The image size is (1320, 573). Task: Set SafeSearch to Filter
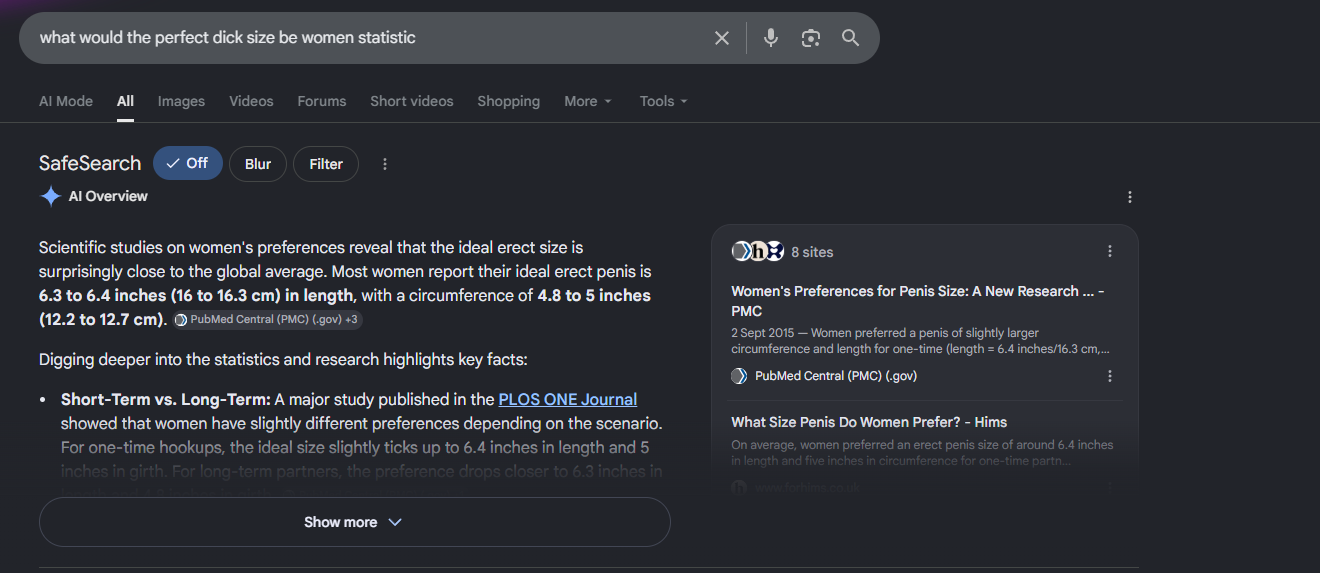pyautogui.click(x=326, y=164)
